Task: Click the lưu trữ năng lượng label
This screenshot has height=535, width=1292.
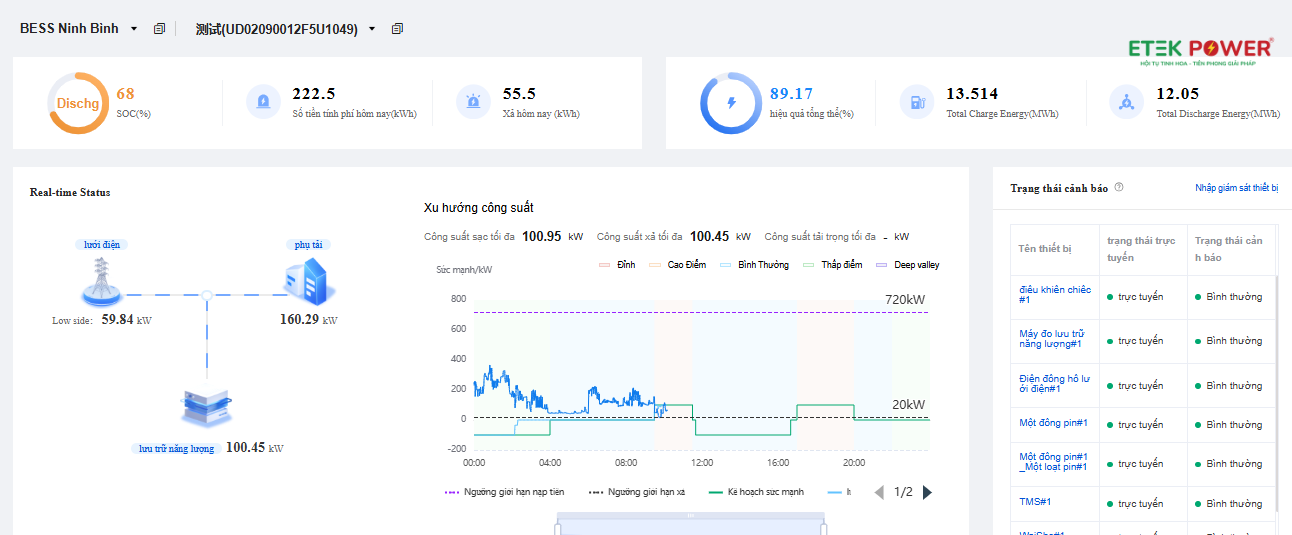Action: click(x=176, y=449)
